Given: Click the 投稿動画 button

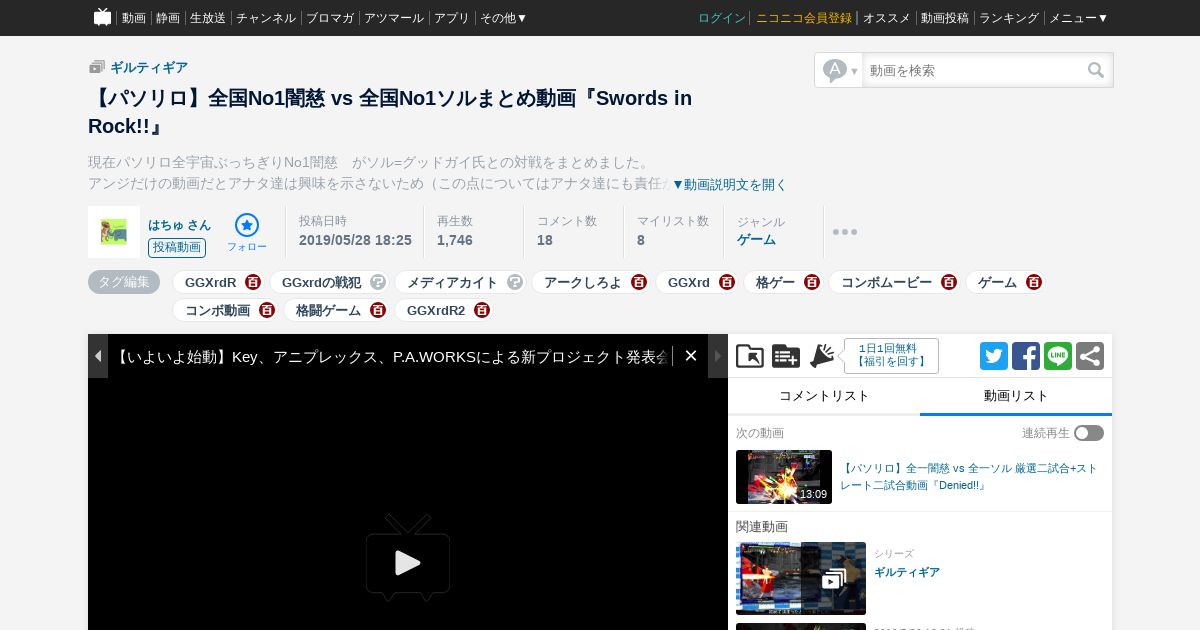Looking at the screenshot, I should (x=177, y=248).
